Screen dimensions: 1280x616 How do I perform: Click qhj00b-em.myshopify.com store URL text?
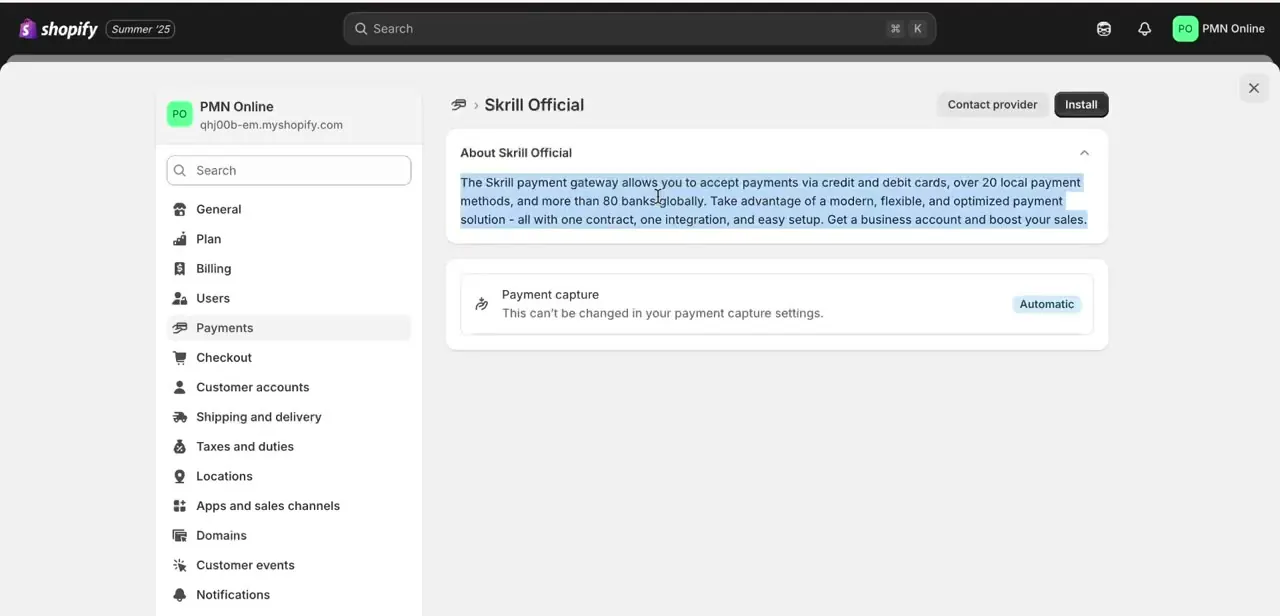pos(271,125)
